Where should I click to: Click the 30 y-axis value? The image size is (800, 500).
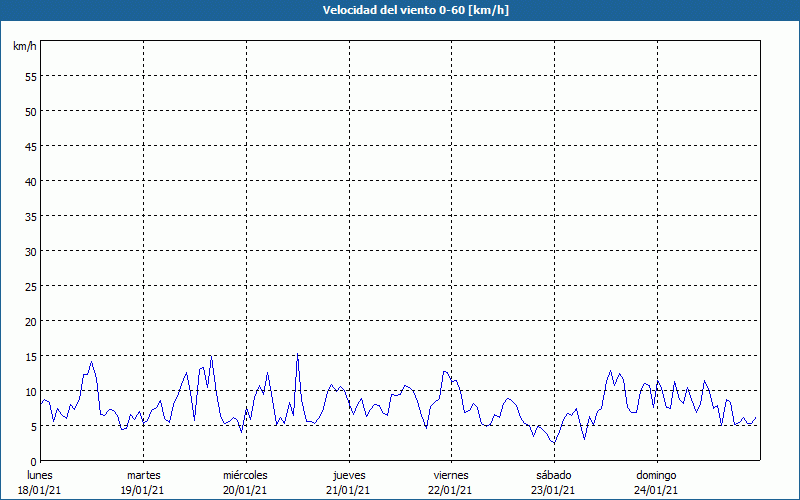point(31,252)
